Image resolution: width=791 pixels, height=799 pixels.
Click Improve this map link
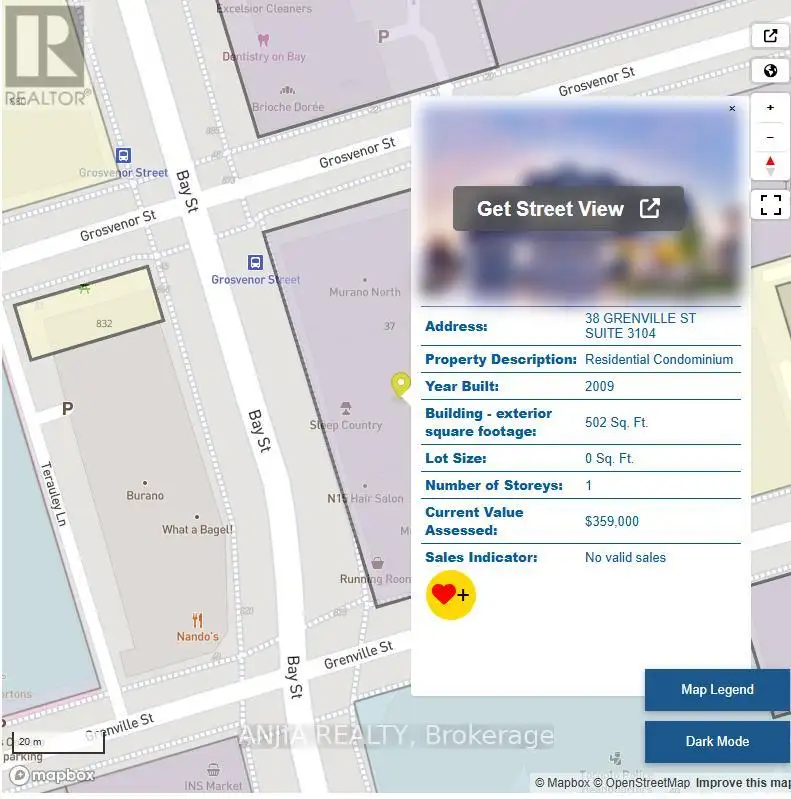coord(743,783)
